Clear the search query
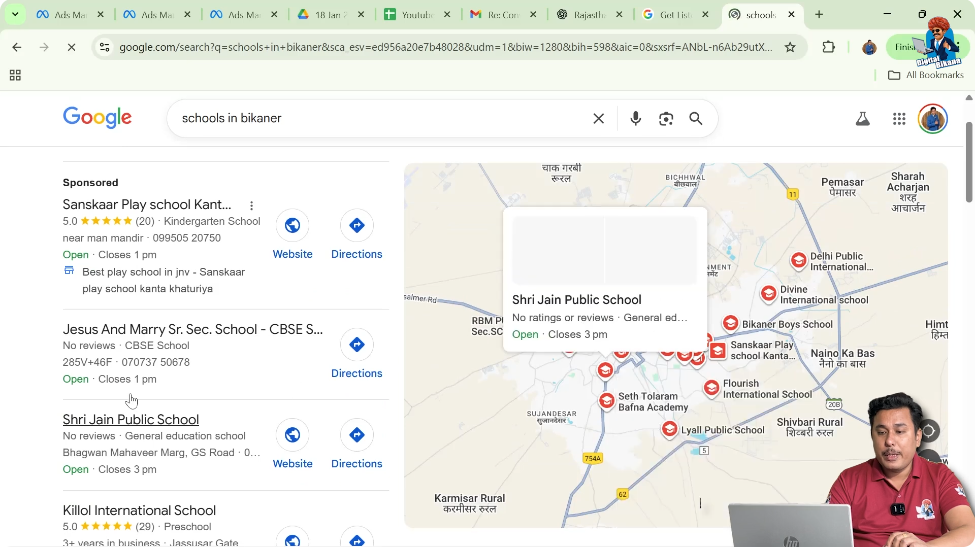This screenshot has height=547, width=976. (x=599, y=118)
